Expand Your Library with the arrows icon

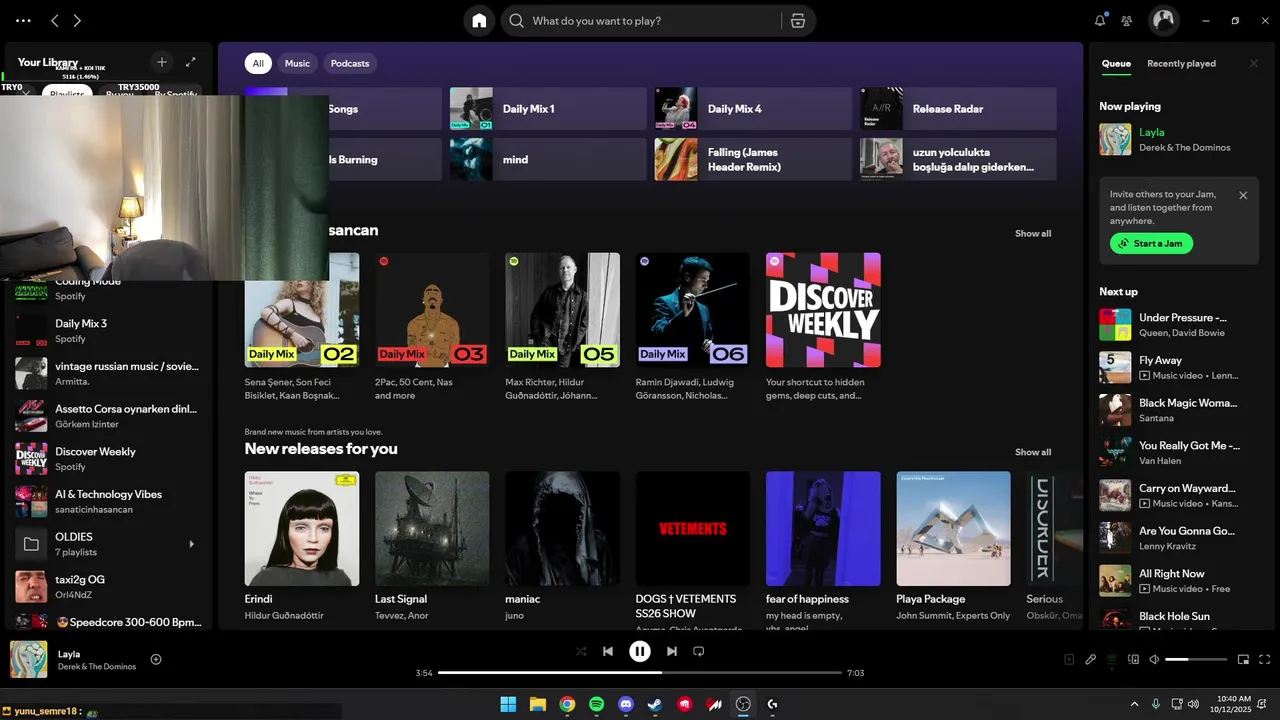click(191, 62)
